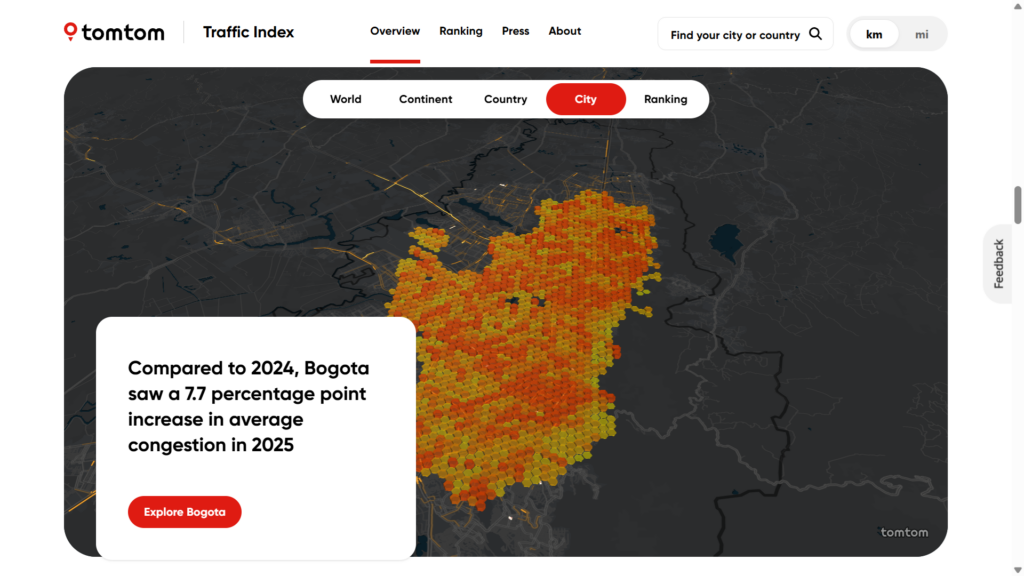The height and width of the screenshot is (576, 1024).
Task: Click the Traffic Index title link
Action: click(x=248, y=32)
